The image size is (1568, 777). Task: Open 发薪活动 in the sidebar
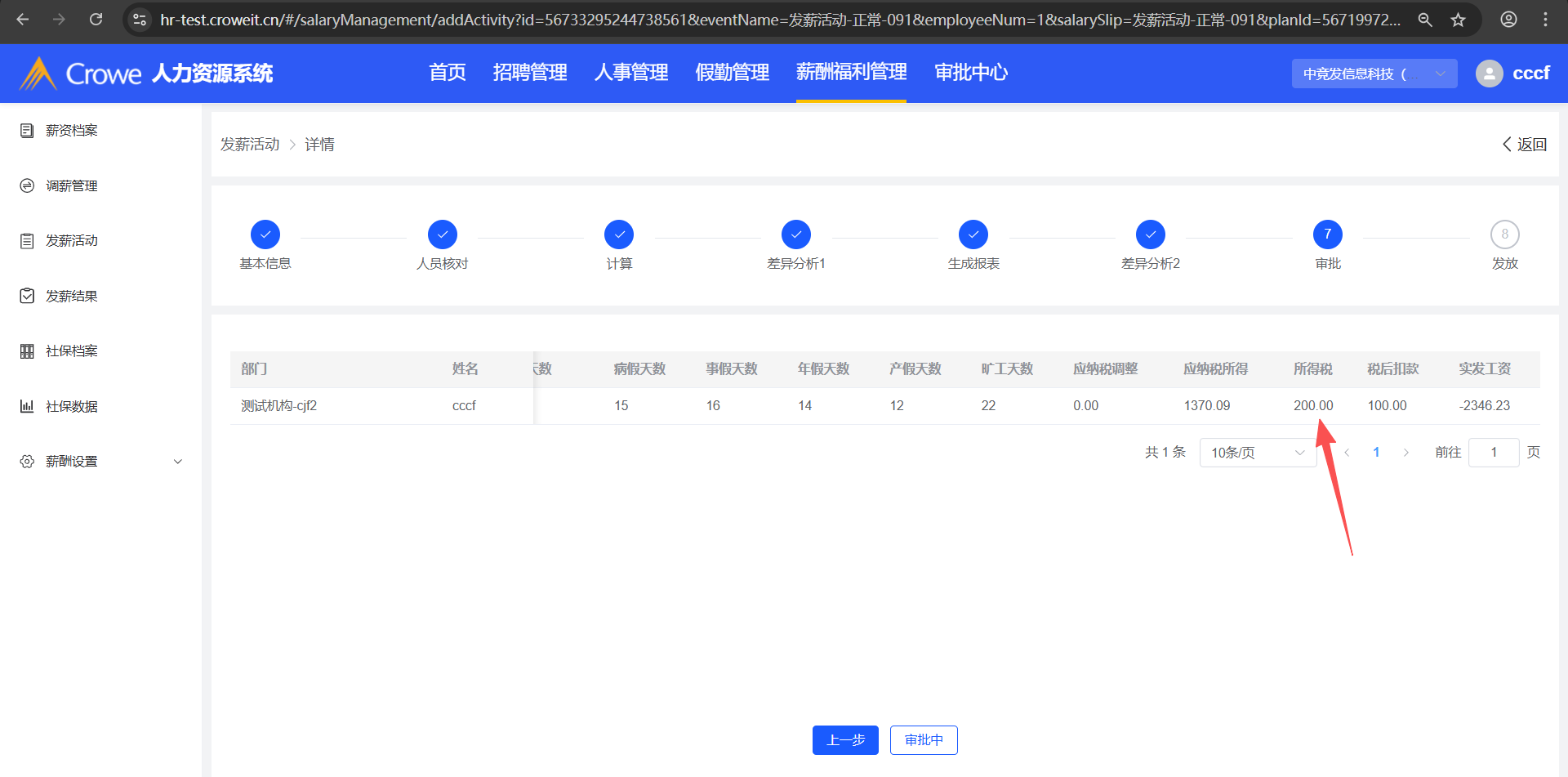click(72, 241)
